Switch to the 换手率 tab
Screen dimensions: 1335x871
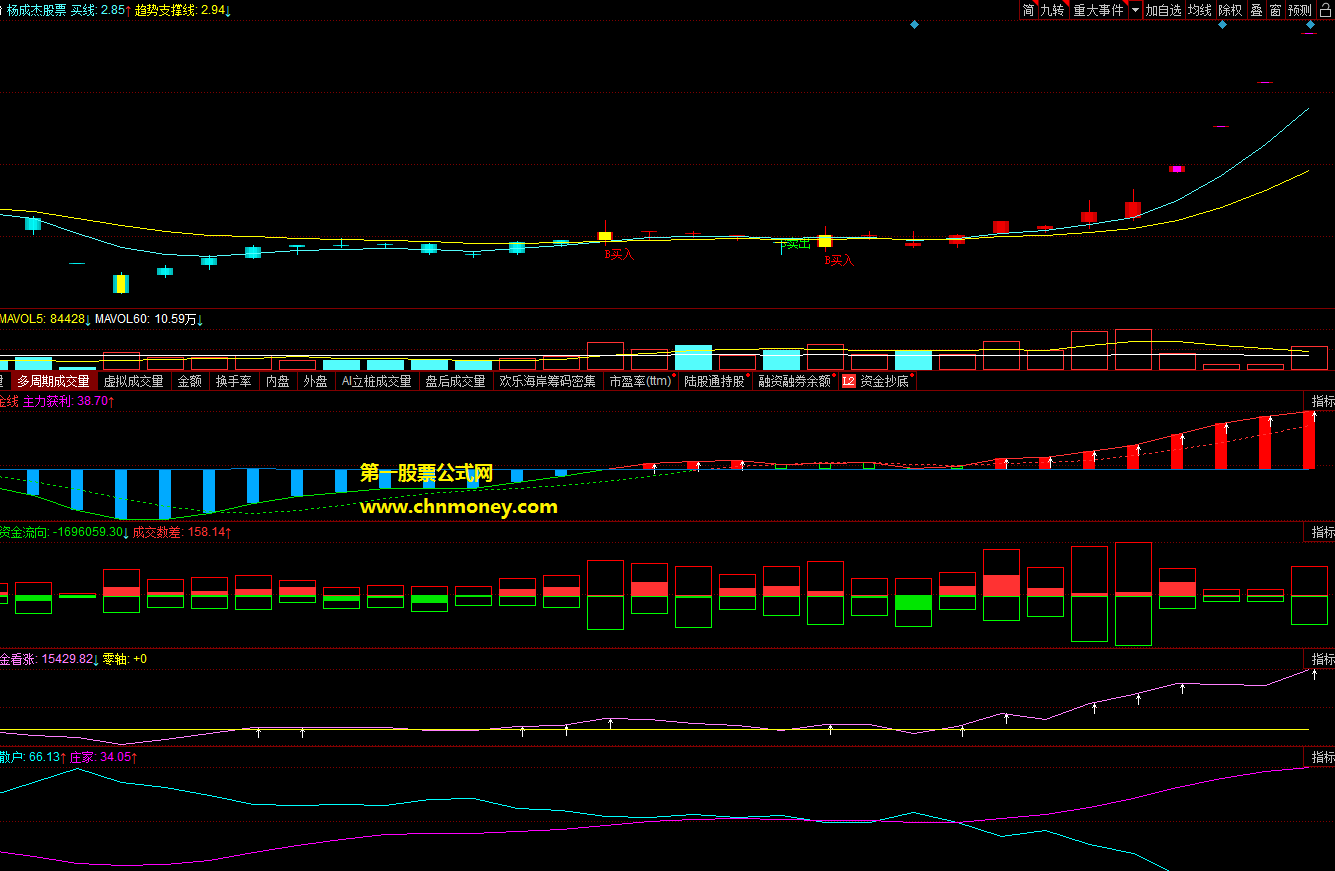pyautogui.click(x=233, y=381)
